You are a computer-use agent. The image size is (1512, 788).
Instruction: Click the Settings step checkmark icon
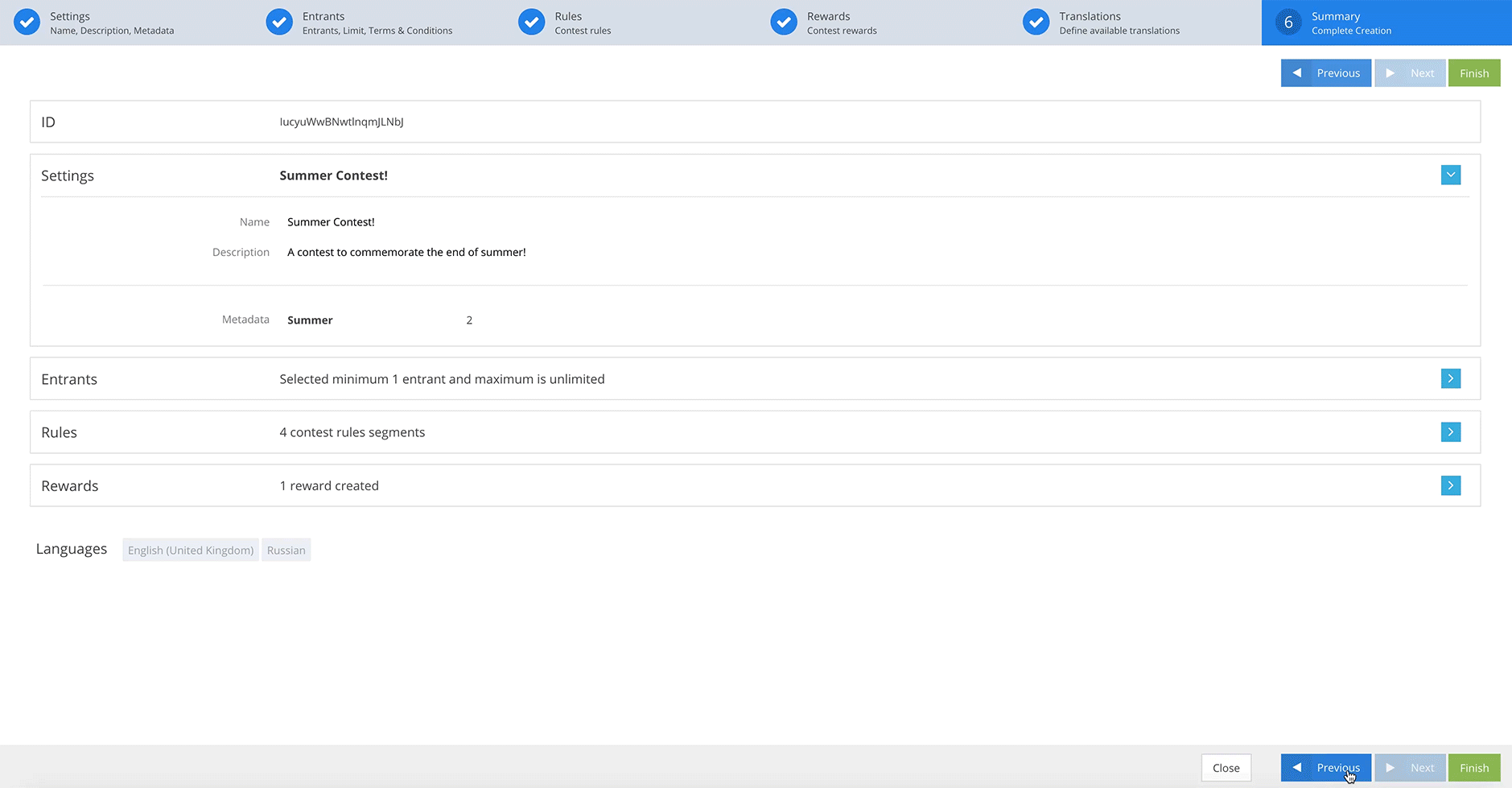[x=27, y=23]
